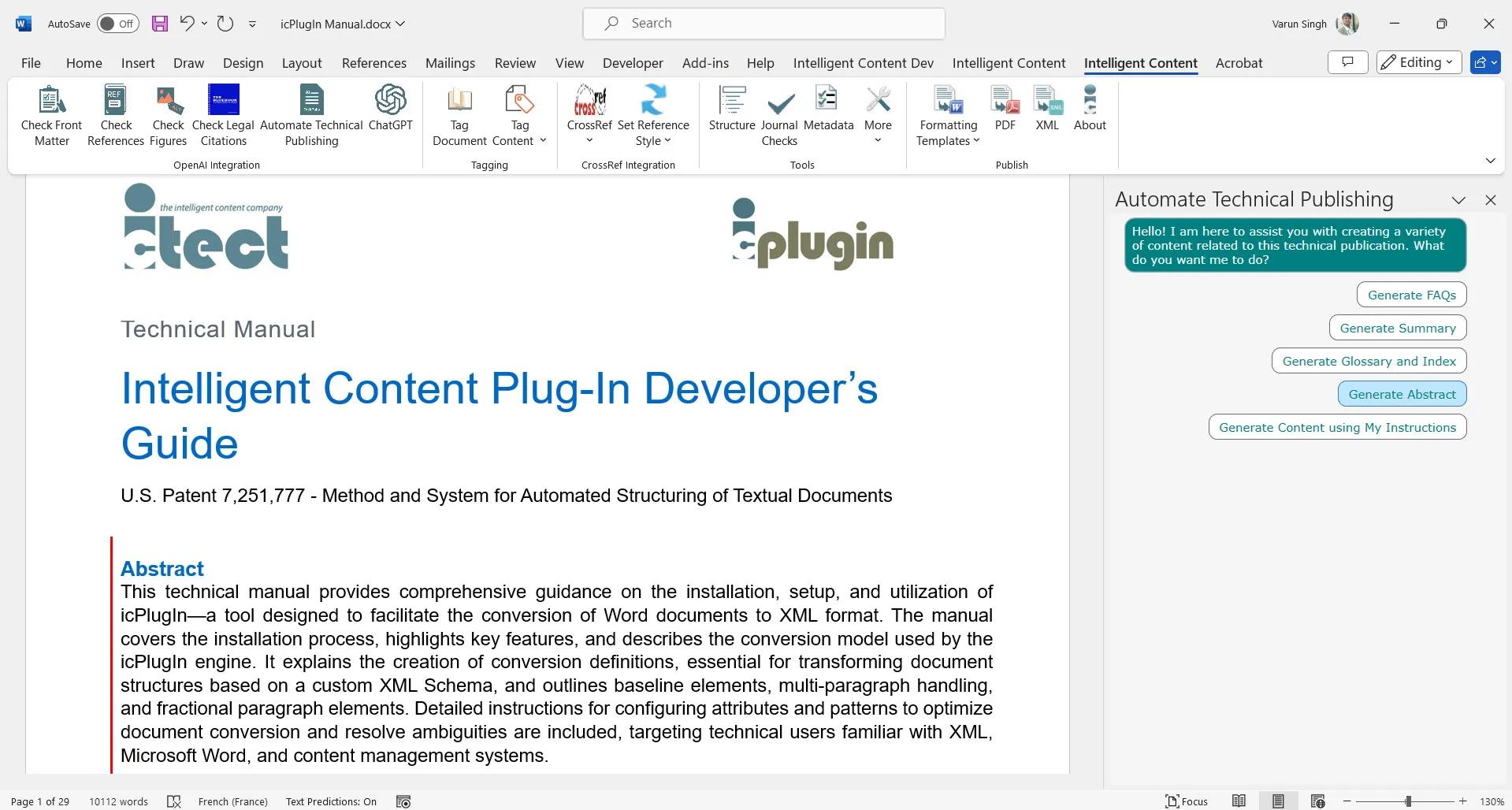Image resolution: width=1512 pixels, height=810 pixels.
Task: Launch Check Legal Citations tool
Action: (223, 116)
